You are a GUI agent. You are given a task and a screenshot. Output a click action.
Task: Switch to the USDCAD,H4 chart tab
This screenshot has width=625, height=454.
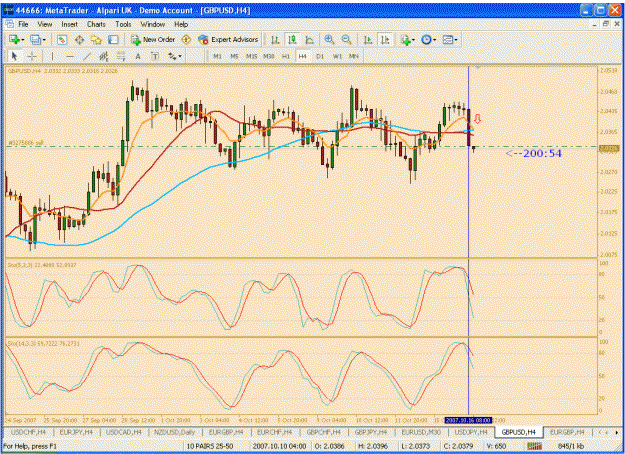[x=124, y=432]
